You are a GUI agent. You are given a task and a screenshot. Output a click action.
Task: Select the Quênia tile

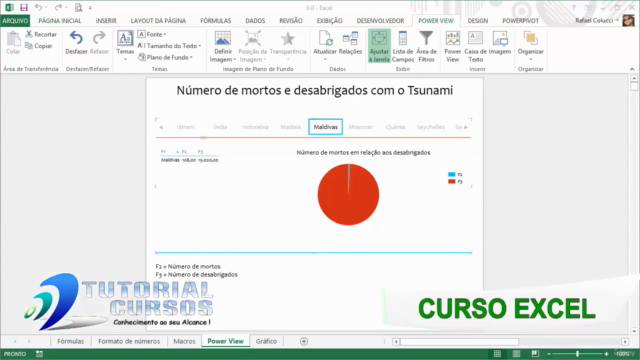[x=396, y=127]
